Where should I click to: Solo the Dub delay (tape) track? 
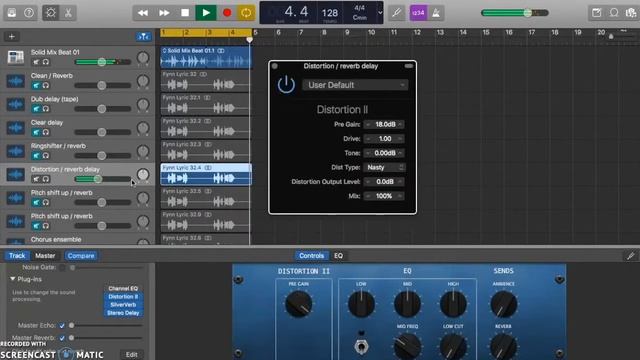46,109
